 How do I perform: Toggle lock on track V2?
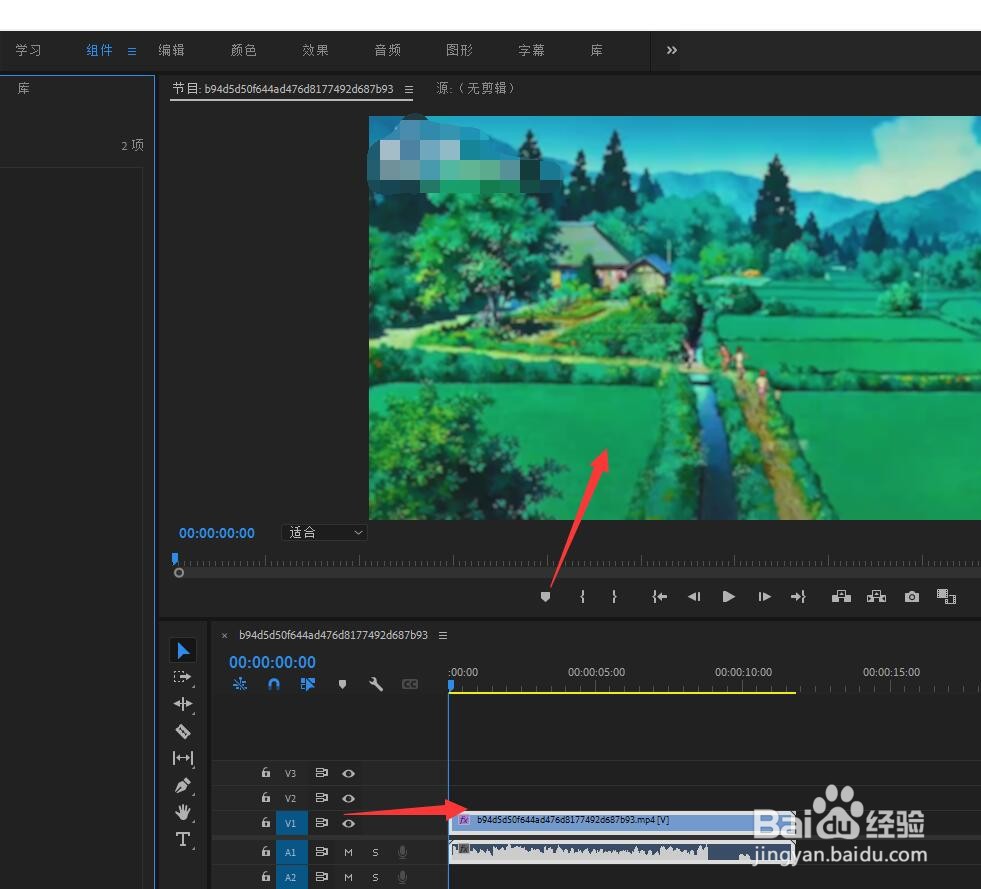(266, 798)
